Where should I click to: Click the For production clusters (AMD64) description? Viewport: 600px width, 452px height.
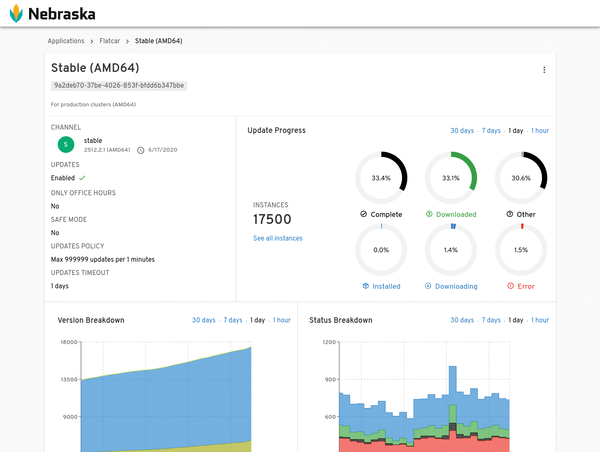[x=93, y=104]
